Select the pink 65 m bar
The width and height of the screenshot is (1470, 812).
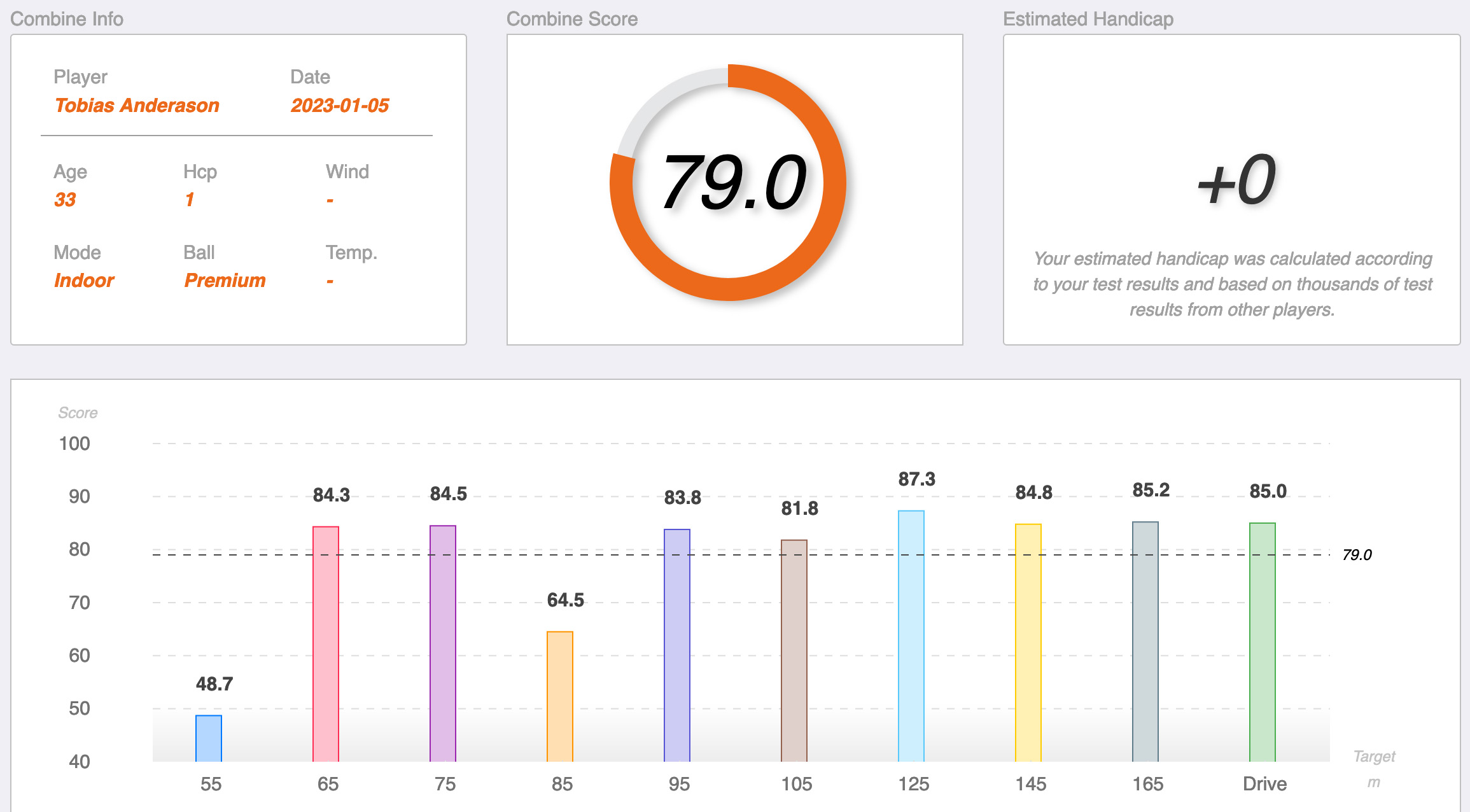pos(326,644)
